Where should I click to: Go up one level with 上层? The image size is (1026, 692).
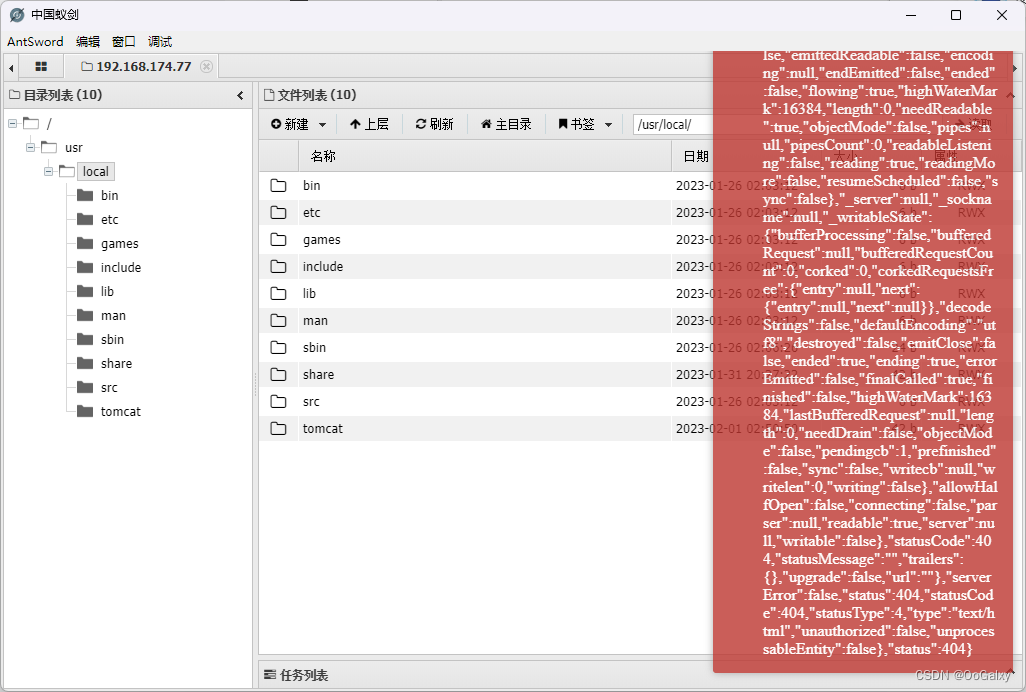tap(369, 124)
